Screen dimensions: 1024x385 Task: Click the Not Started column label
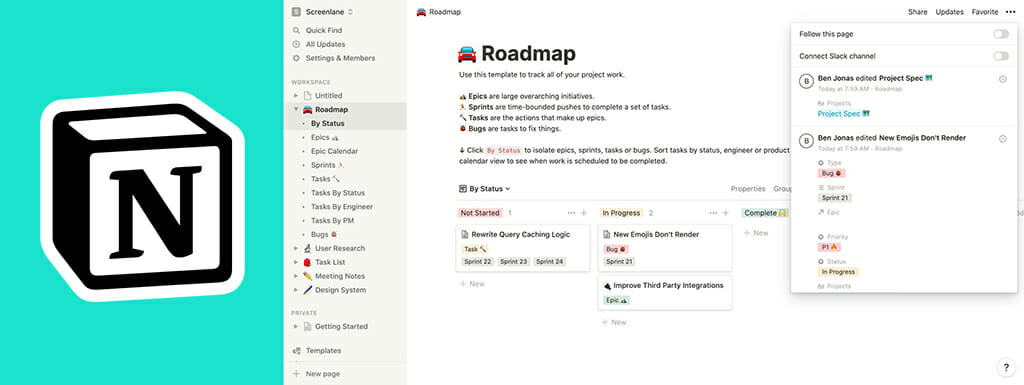click(480, 213)
